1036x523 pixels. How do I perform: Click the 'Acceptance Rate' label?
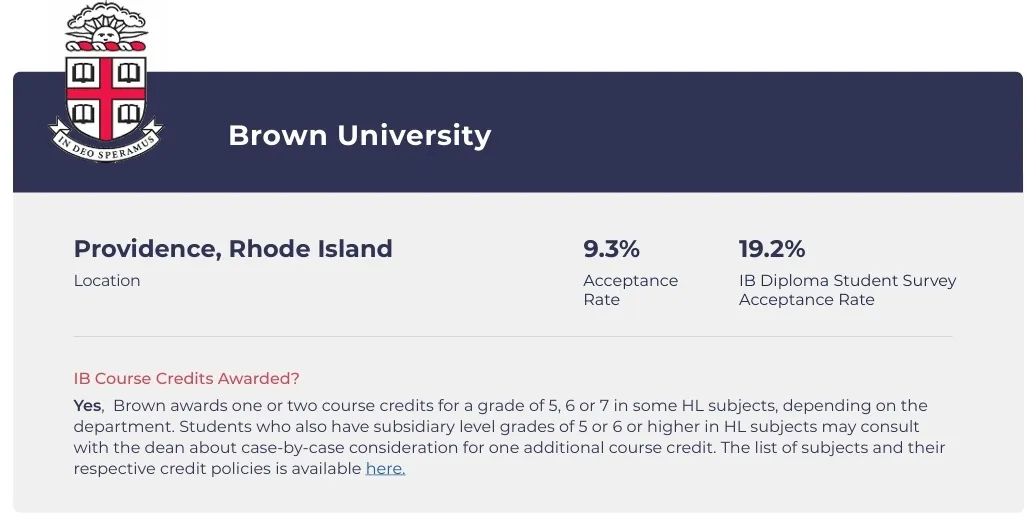pos(630,290)
